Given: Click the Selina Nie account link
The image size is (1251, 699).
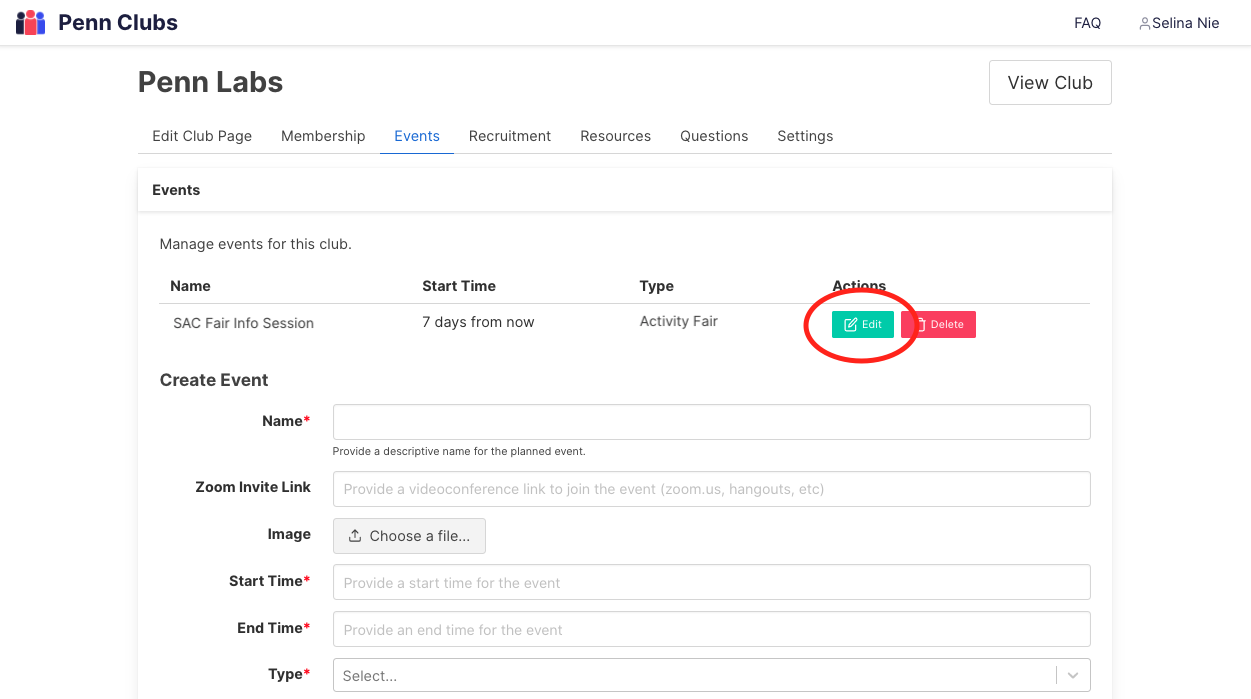Looking at the screenshot, I should (1180, 23).
